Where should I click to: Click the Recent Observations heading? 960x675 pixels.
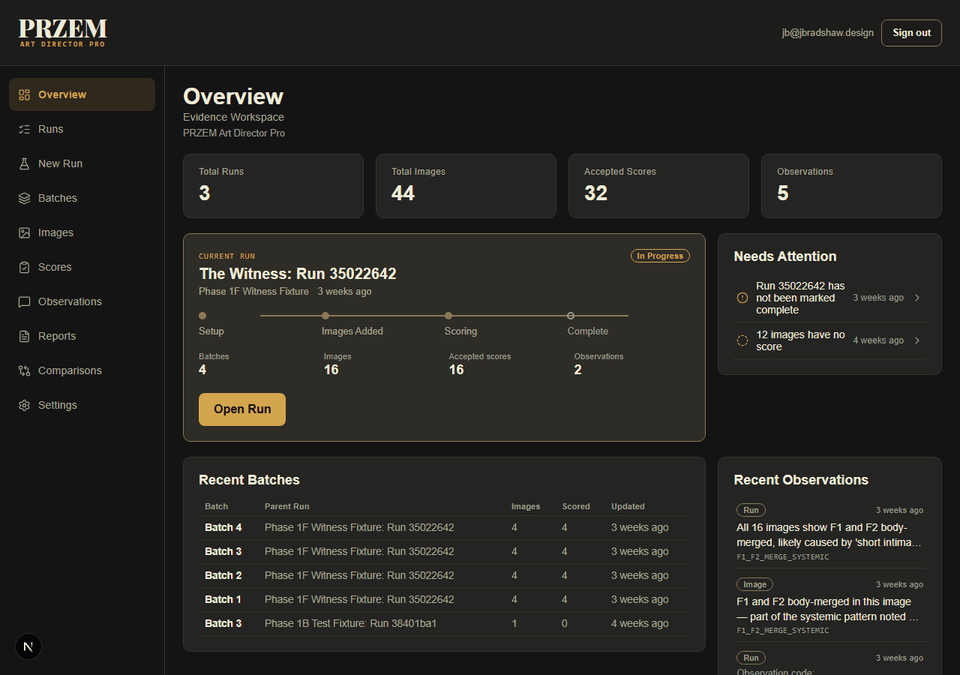801,480
